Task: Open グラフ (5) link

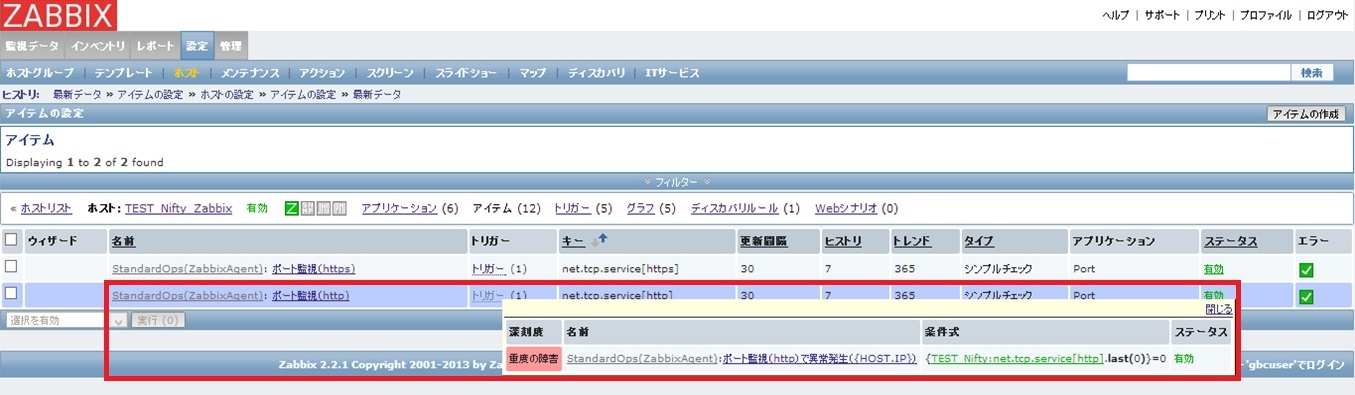Action: pos(641,208)
